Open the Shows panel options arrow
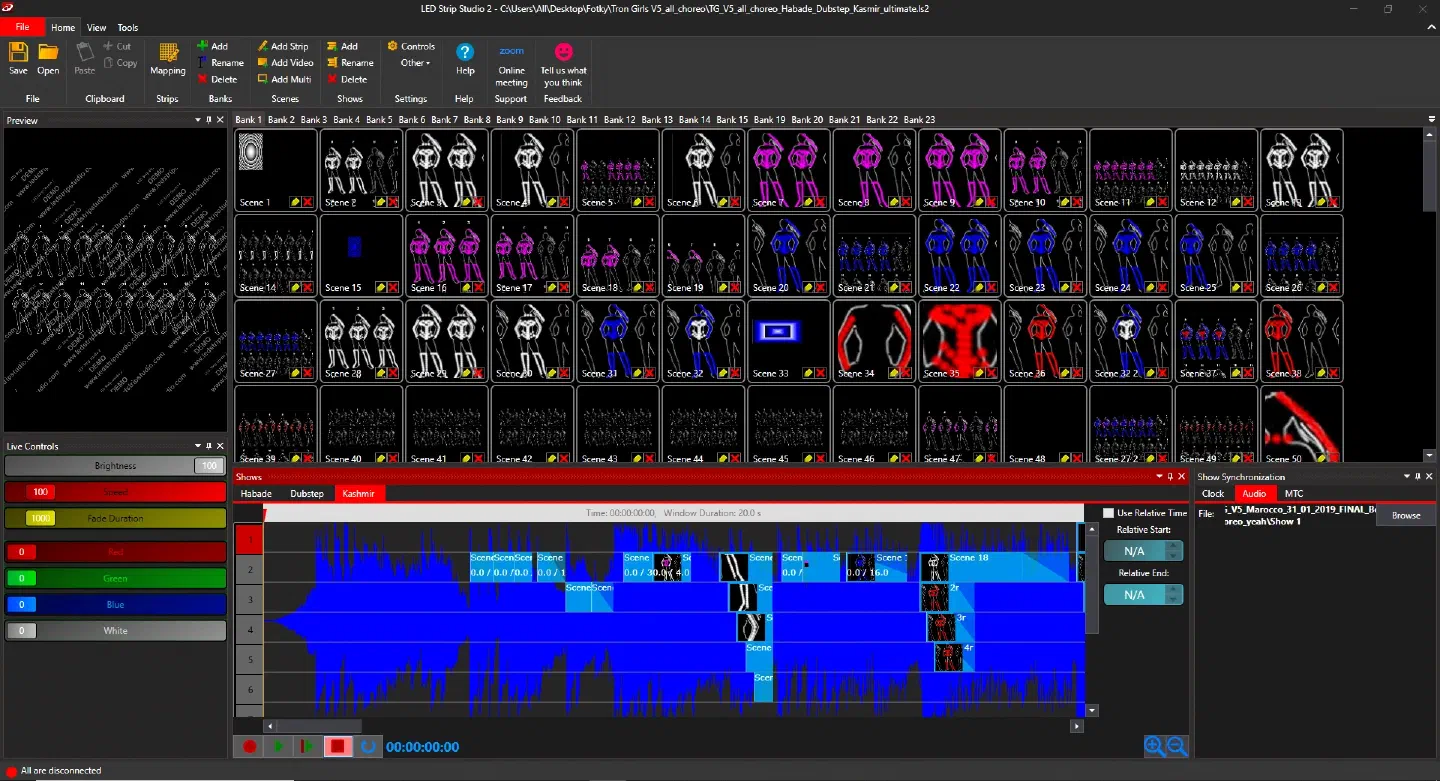The height and width of the screenshot is (781, 1440). click(1159, 477)
